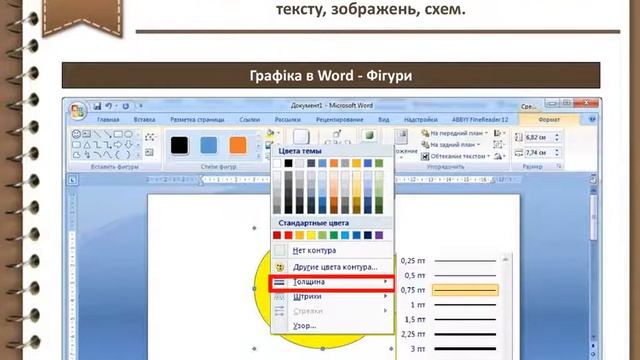
Task: Undo last action in quick access toolbar
Action: coord(109,106)
